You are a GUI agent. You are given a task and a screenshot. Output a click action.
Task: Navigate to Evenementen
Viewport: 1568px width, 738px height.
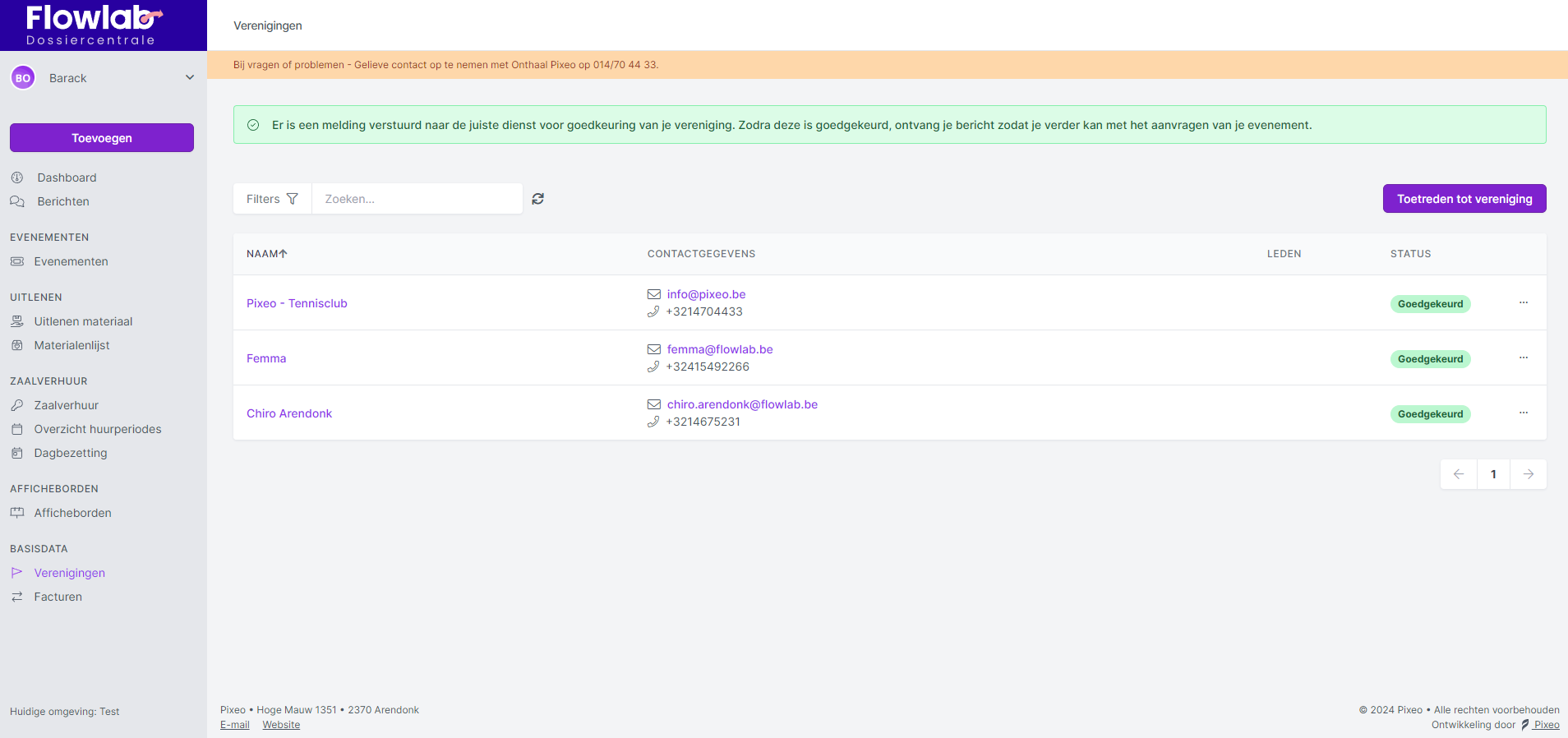(x=71, y=261)
